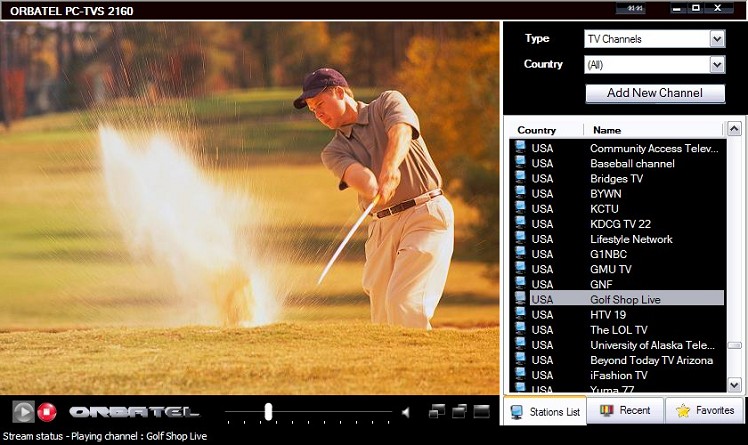Click the monitor icon beside G1NBC
The image size is (748, 445).
520,253
